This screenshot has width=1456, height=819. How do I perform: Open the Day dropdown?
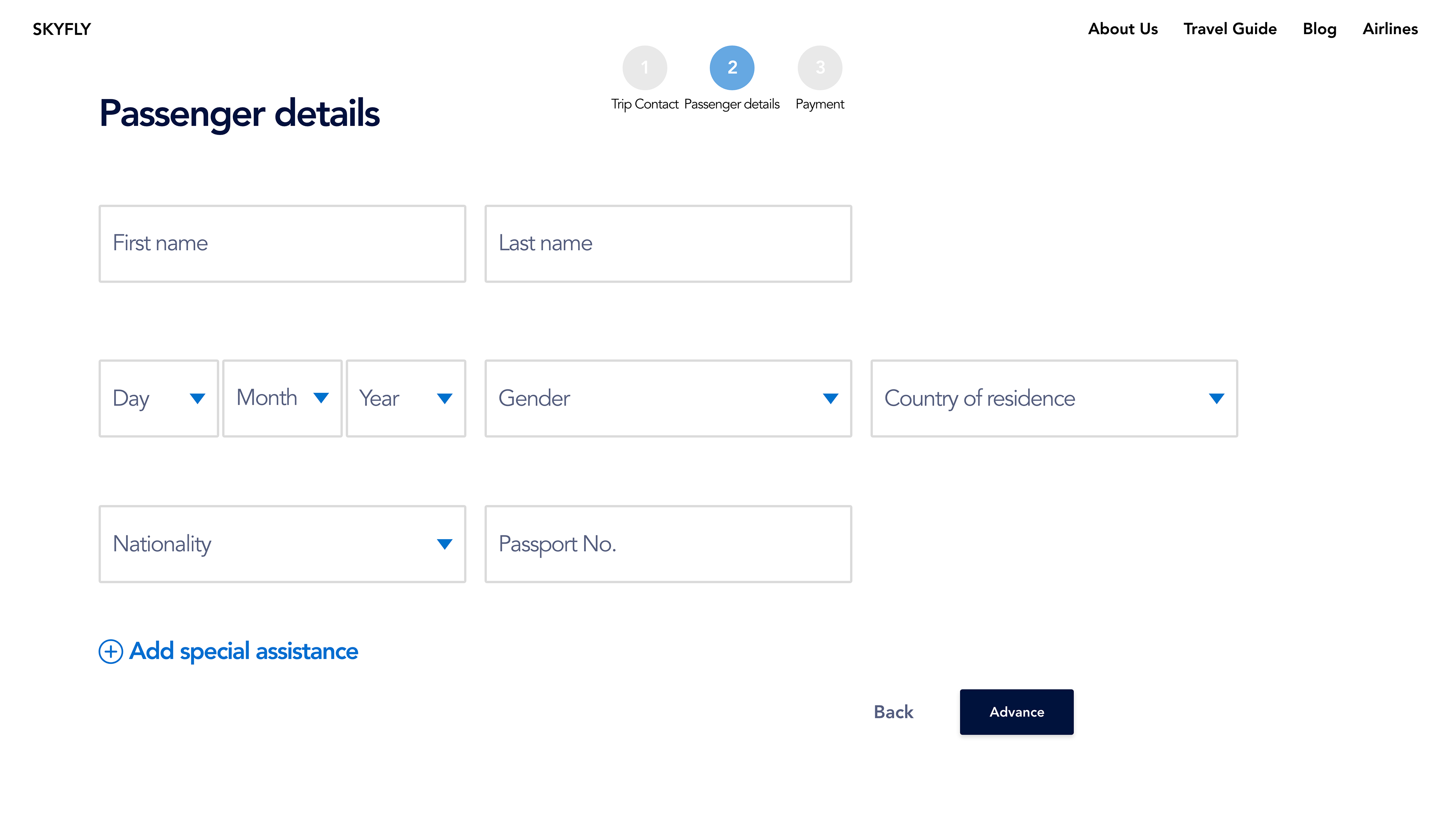[159, 399]
